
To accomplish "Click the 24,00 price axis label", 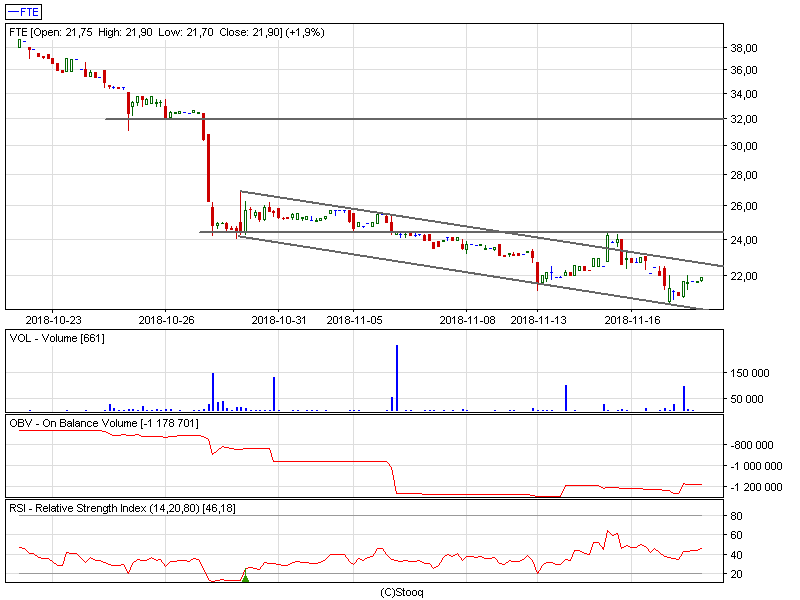I will [744, 240].
